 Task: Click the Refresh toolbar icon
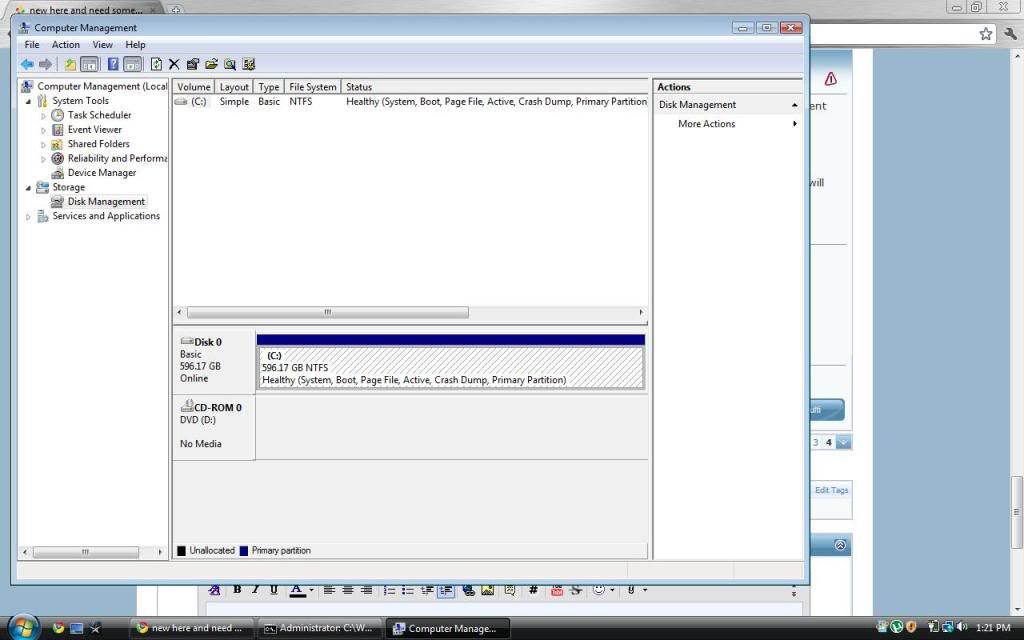pyautogui.click(x=156, y=64)
